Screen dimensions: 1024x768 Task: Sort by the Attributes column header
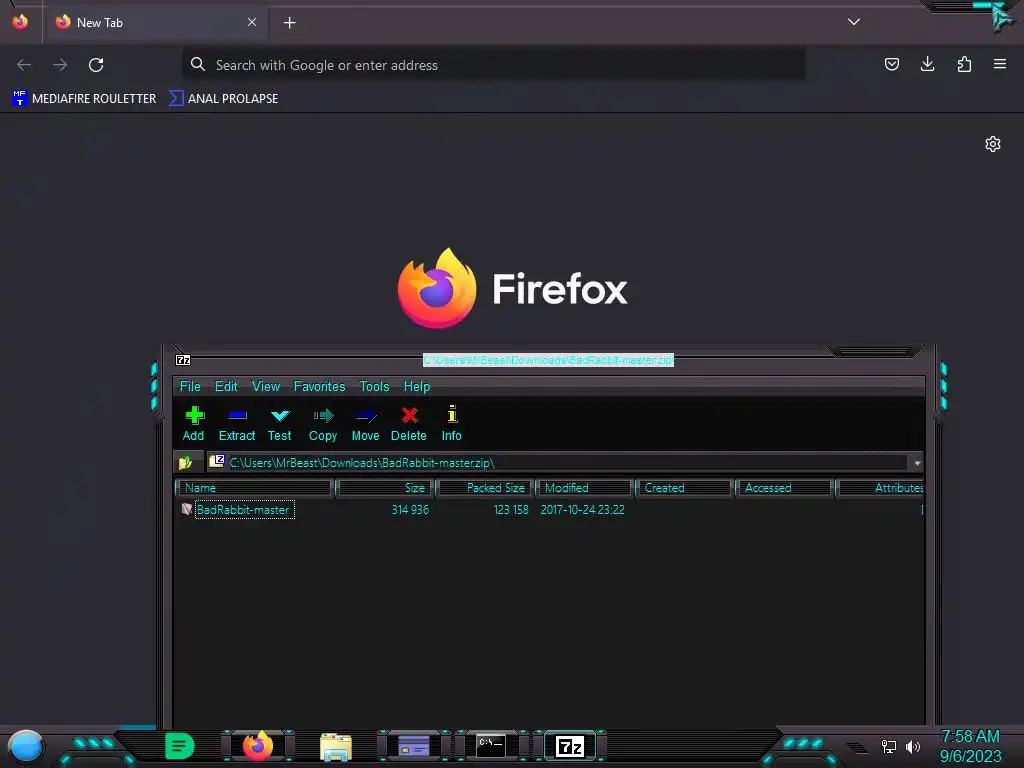point(880,488)
